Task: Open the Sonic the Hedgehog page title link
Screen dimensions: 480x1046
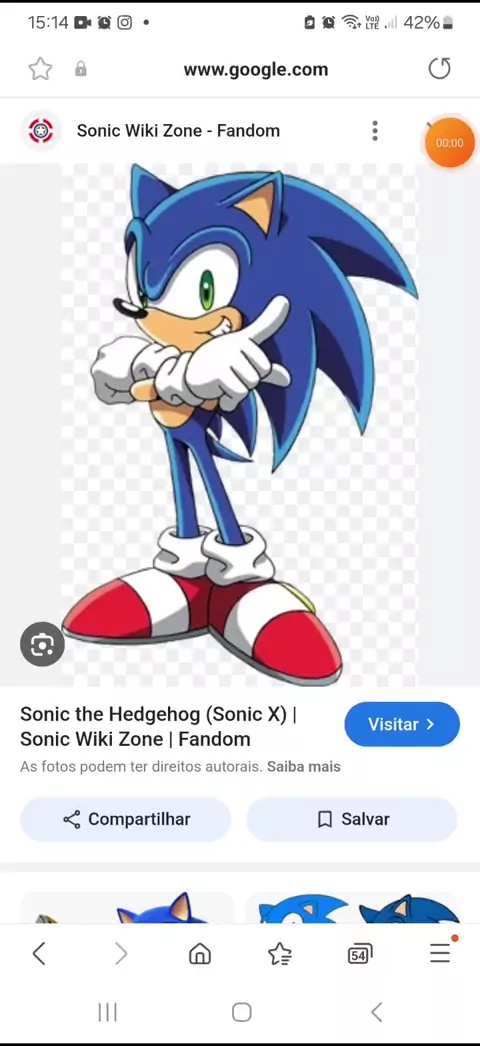Action: [159, 726]
